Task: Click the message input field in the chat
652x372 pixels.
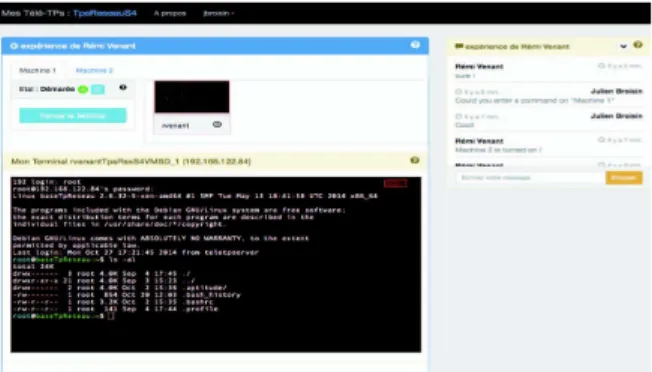Action: [x=530, y=177]
